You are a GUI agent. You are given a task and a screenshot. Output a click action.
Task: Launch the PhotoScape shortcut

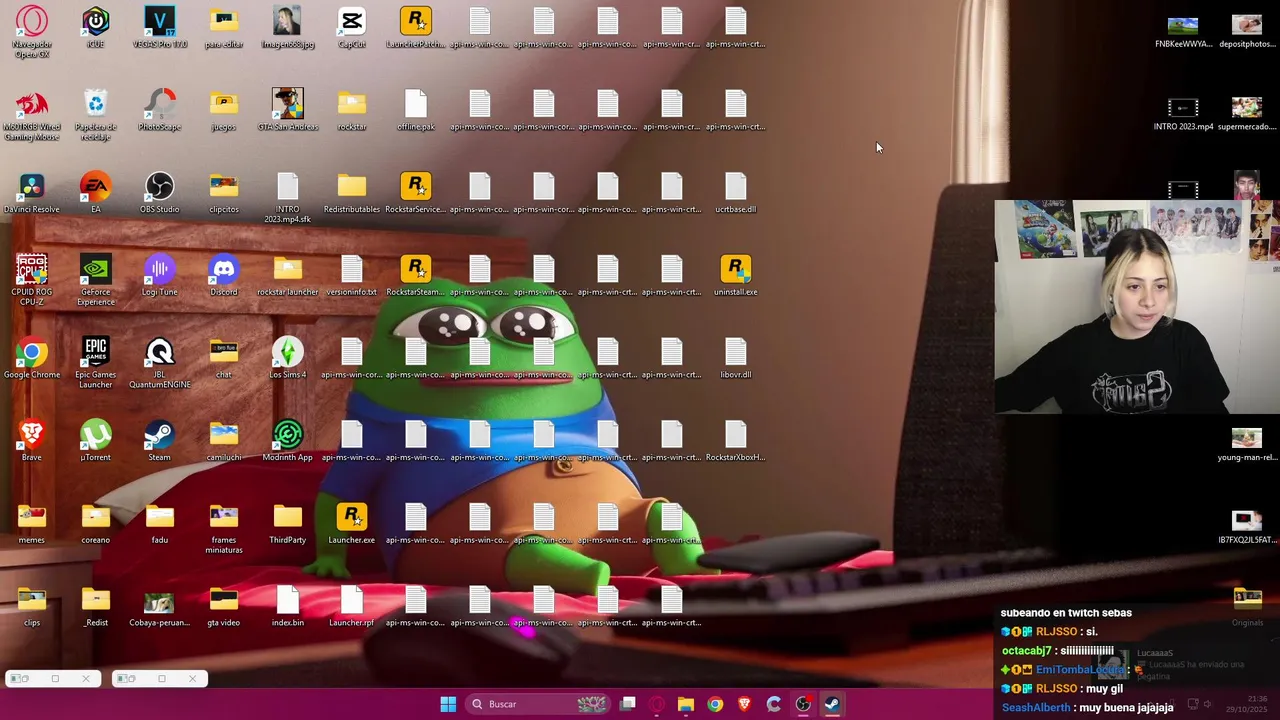coord(160,110)
